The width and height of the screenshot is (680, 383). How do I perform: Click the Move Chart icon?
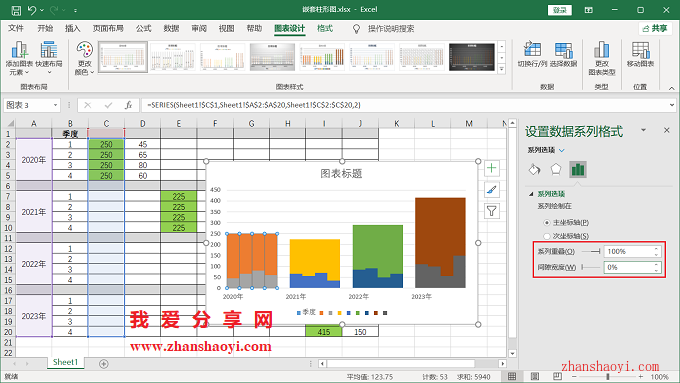pos(640,50)
